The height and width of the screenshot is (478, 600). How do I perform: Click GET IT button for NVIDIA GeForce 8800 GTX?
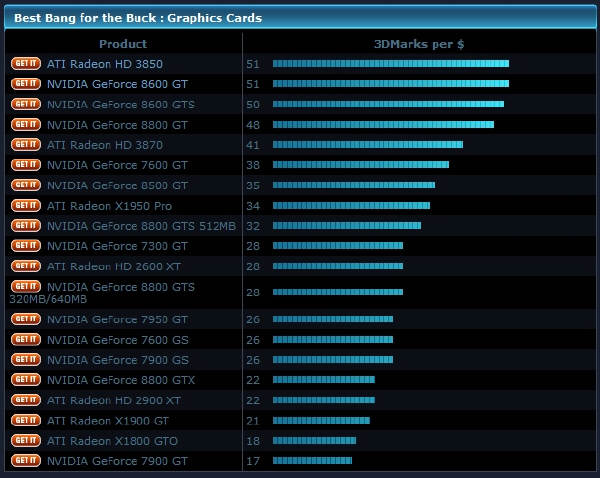26,379
